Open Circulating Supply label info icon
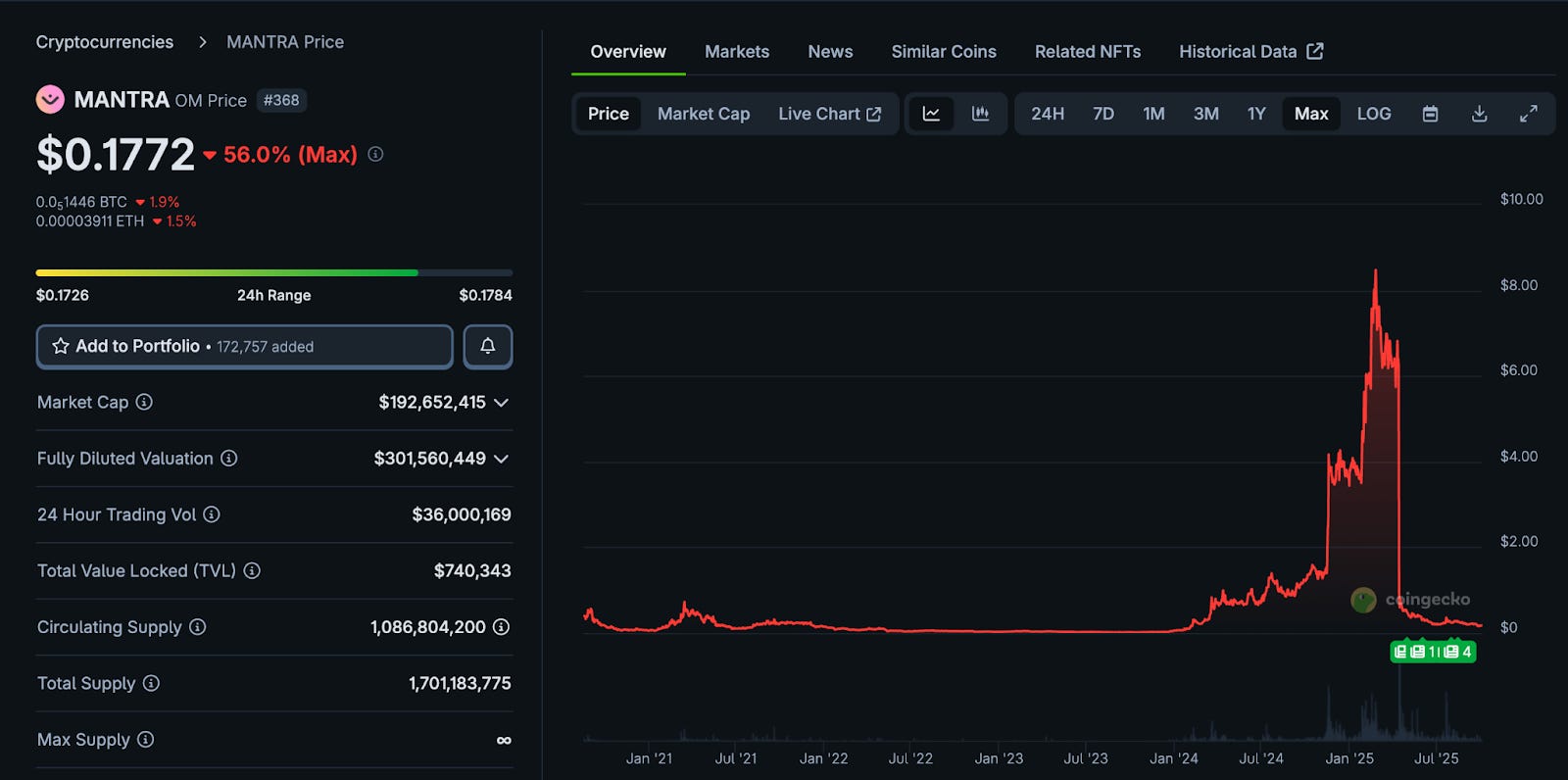The height and width of the screenshot is (780, 1568). pos(197,626)
